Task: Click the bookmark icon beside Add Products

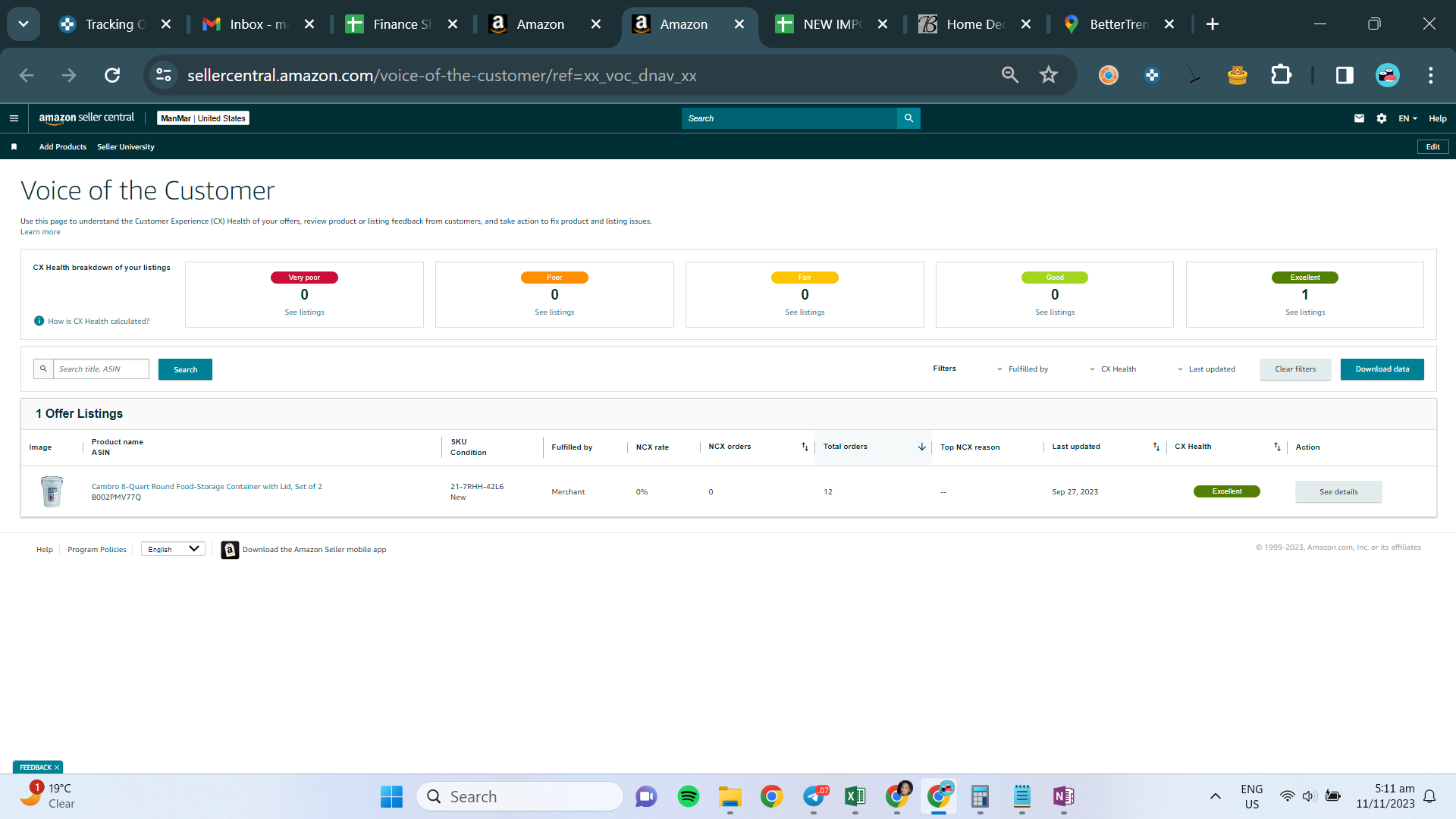Action: click(x=14, y=147)
